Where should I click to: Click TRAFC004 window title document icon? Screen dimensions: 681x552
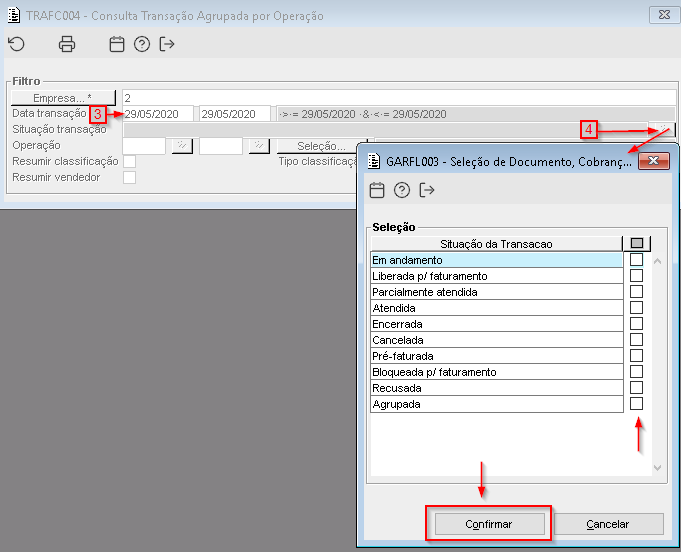click(14, 15)
